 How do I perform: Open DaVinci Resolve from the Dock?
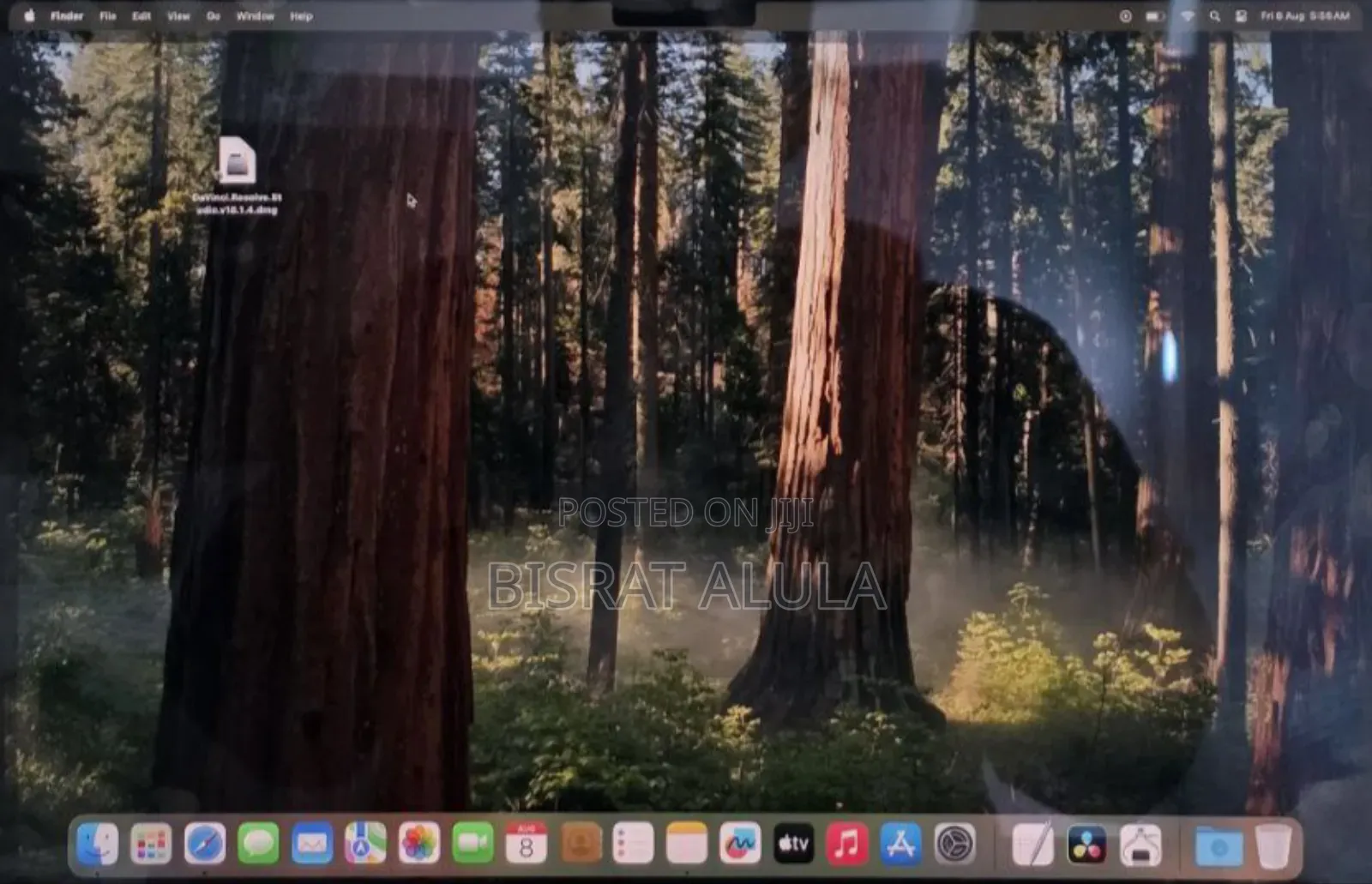[x=1086, y=845]
